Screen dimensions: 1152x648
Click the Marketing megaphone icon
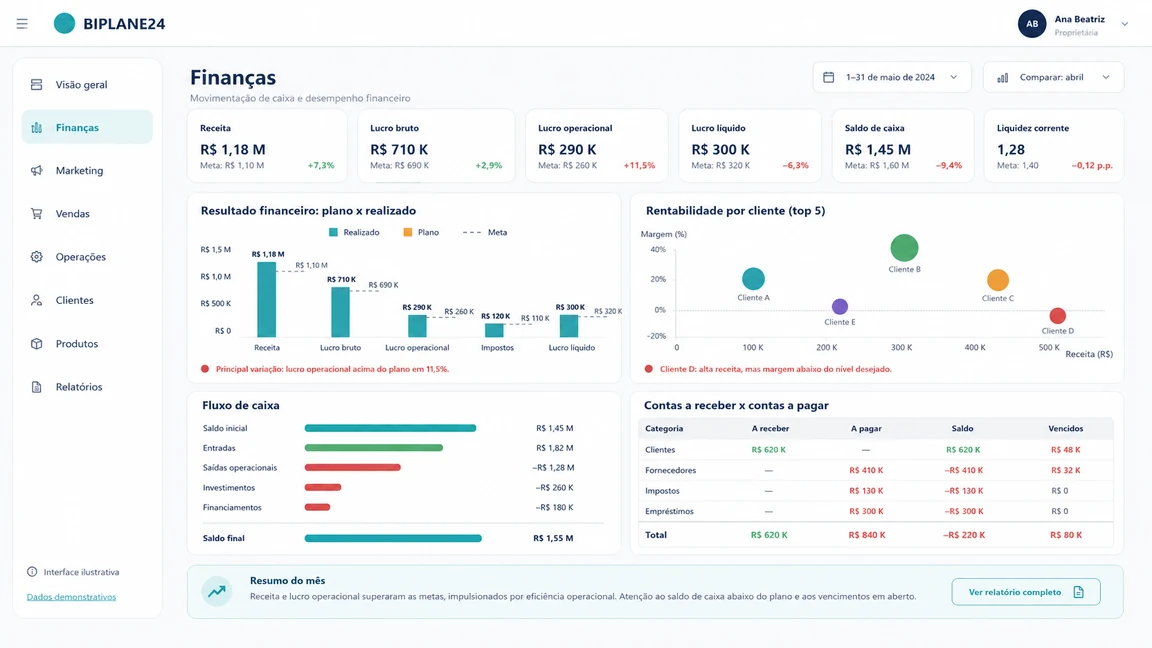point(36,170)
